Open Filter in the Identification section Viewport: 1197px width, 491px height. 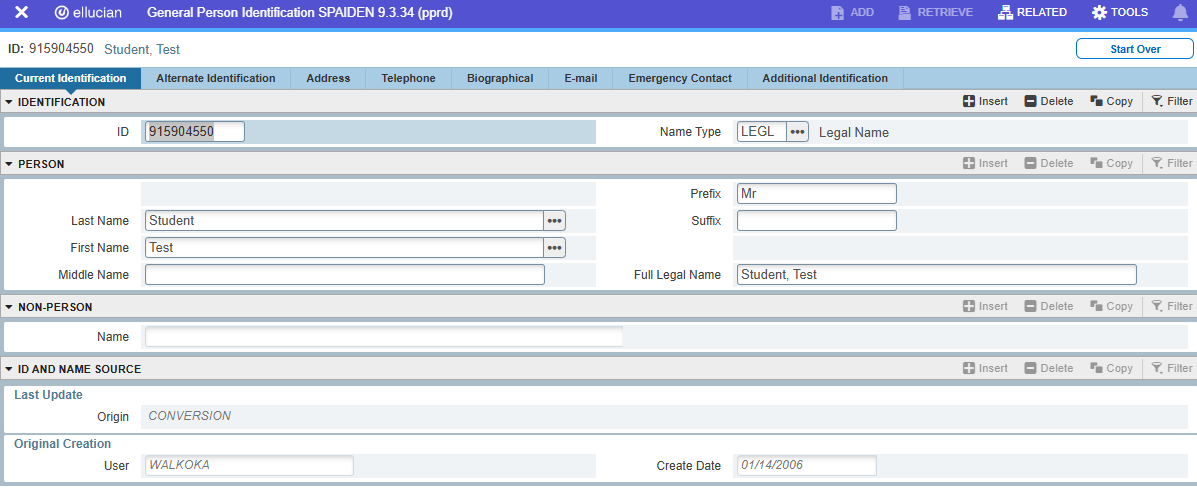[1171, 101]
